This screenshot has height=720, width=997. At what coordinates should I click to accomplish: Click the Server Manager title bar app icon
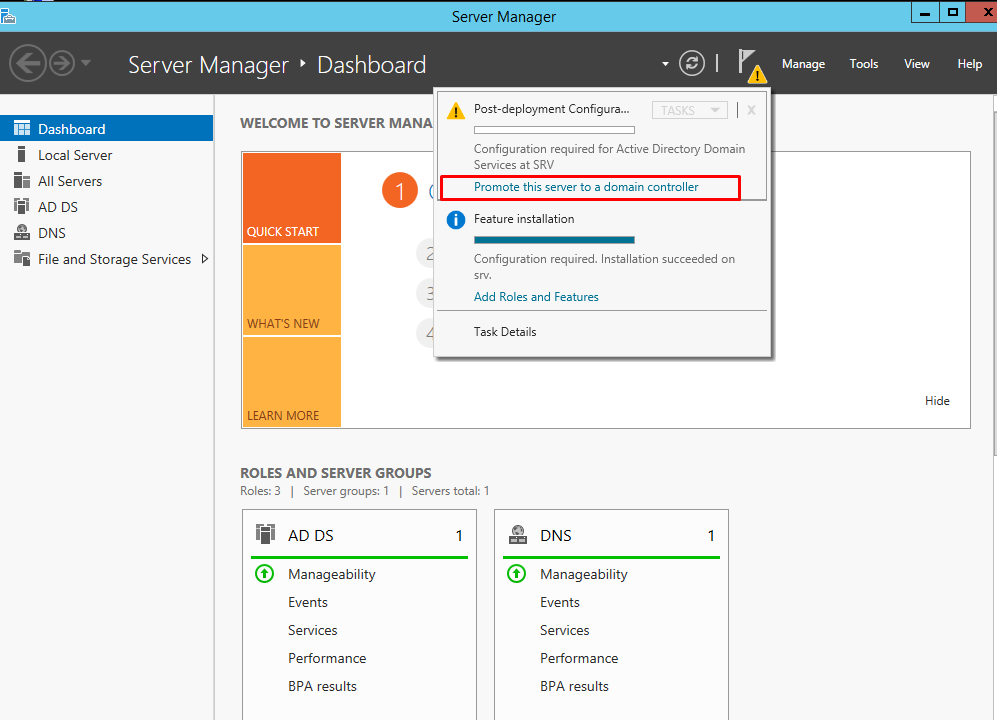click(x=8, y=15)
